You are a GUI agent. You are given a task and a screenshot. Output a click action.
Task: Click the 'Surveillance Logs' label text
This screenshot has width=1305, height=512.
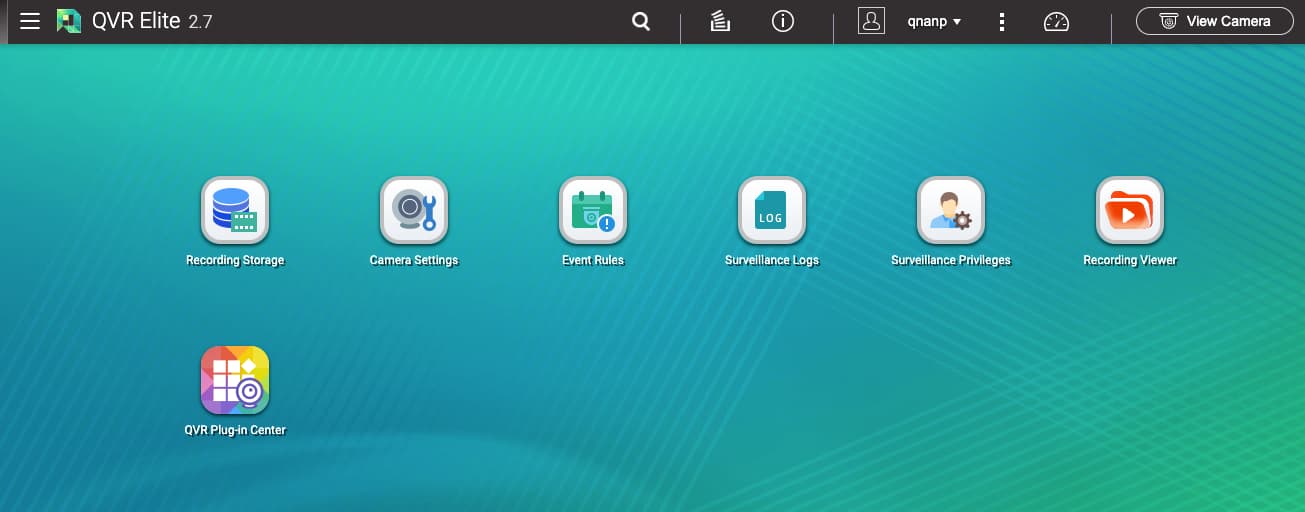pos(772,260)
